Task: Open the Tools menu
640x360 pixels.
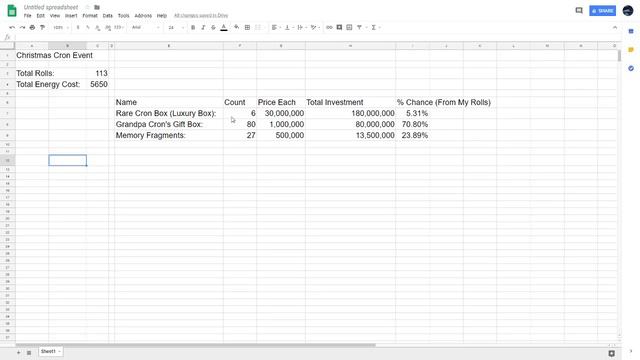Action: coord(123,16)
